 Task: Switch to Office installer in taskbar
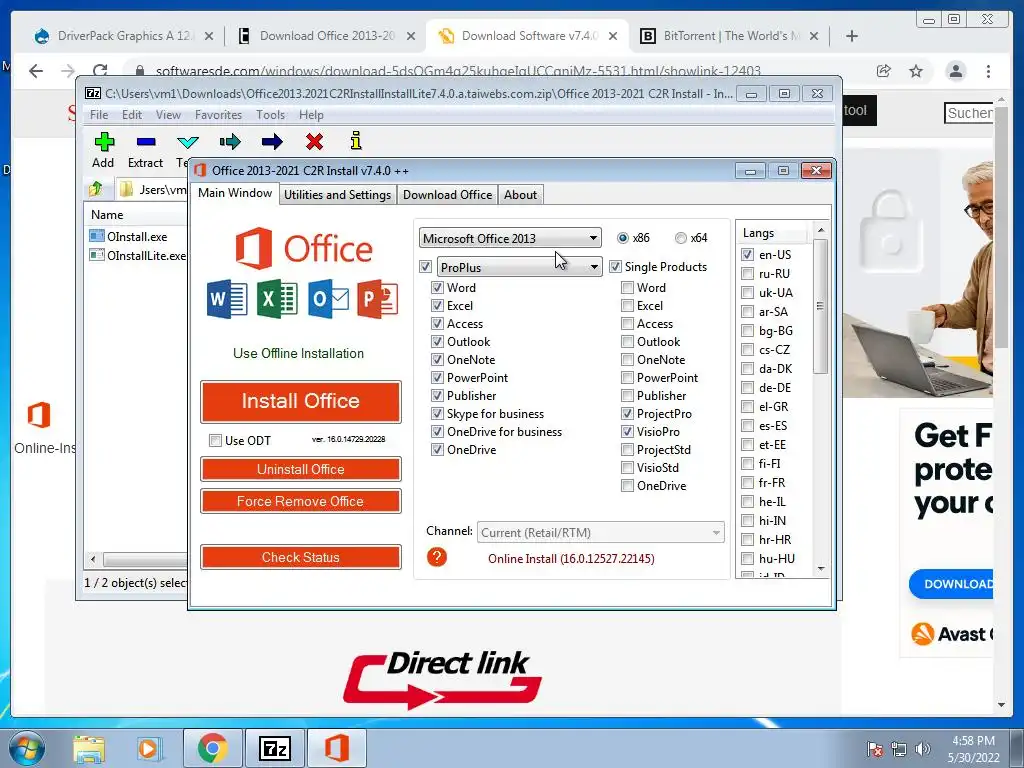[336, 748]
